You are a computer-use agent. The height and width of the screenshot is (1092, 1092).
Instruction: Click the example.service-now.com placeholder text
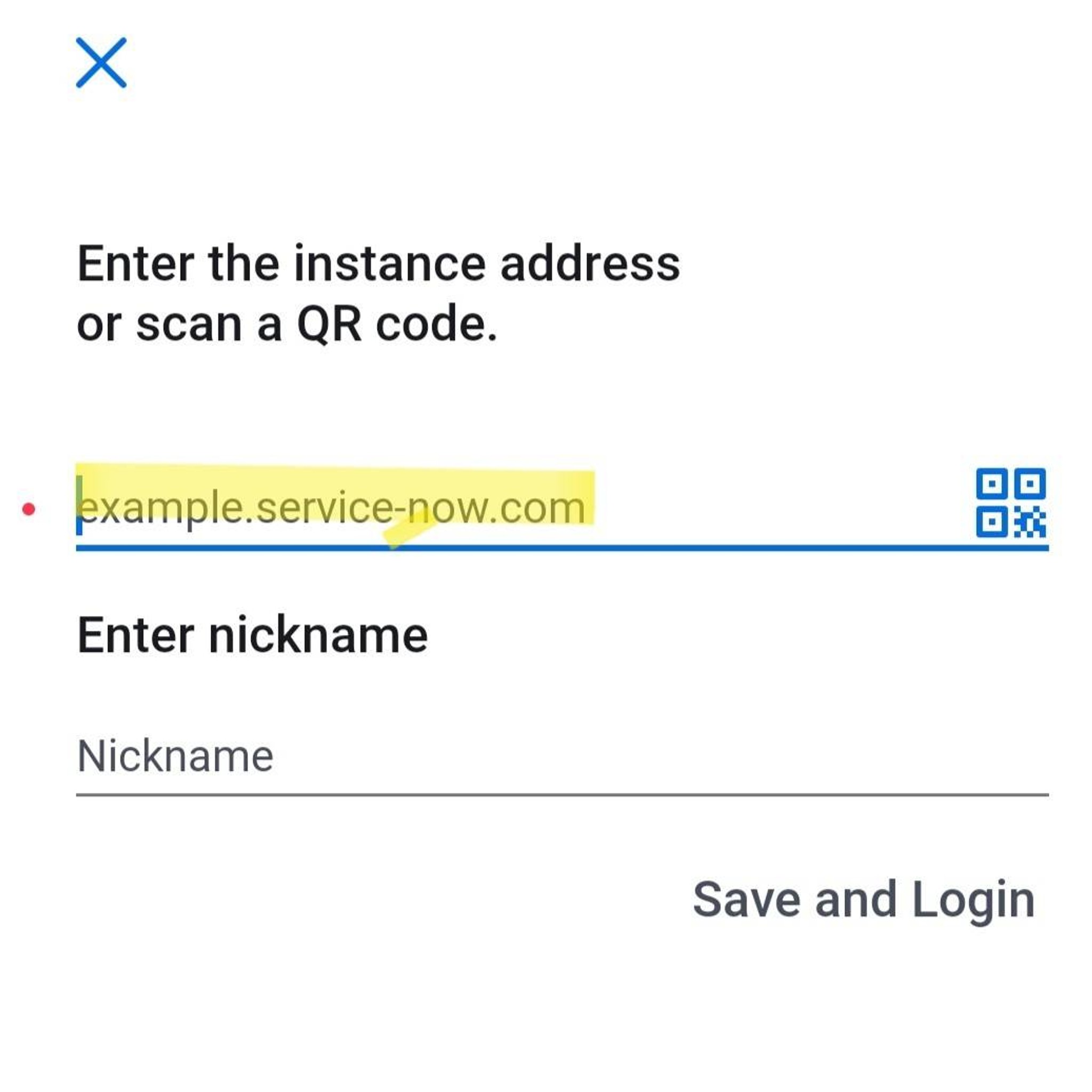click(332, 508)
